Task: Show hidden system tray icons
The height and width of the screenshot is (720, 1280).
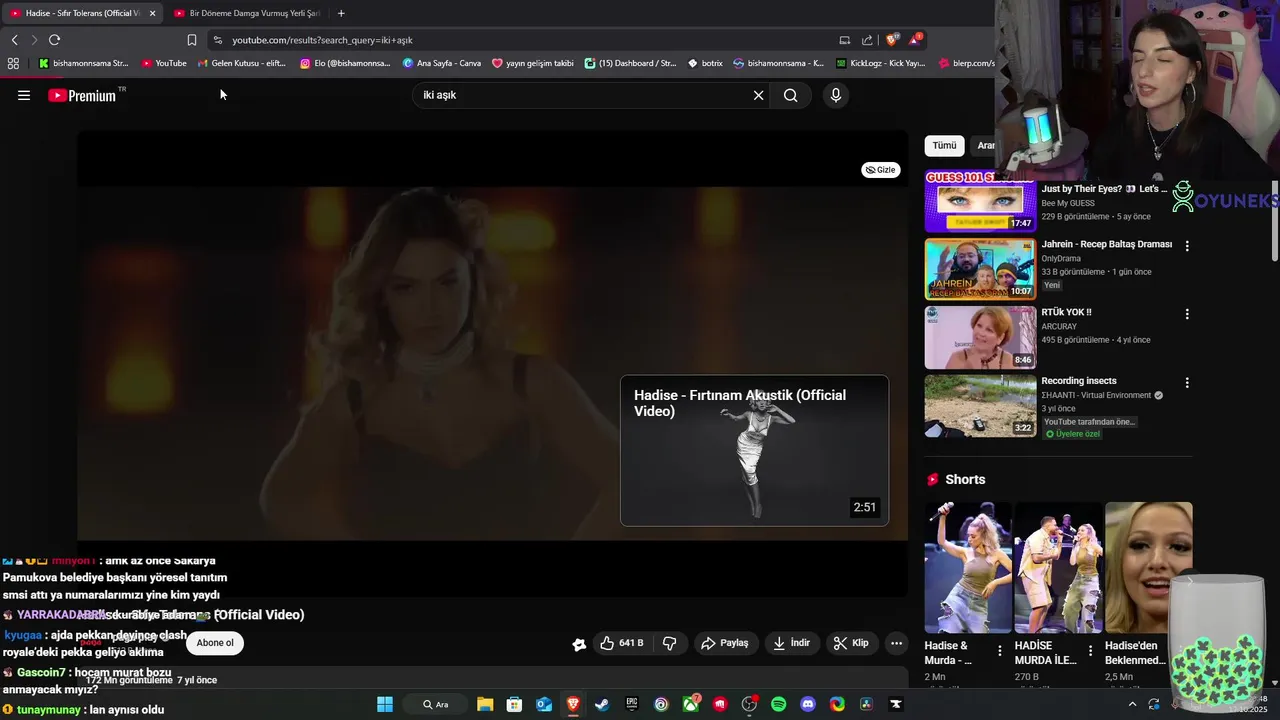Action: coord(1132,704)
